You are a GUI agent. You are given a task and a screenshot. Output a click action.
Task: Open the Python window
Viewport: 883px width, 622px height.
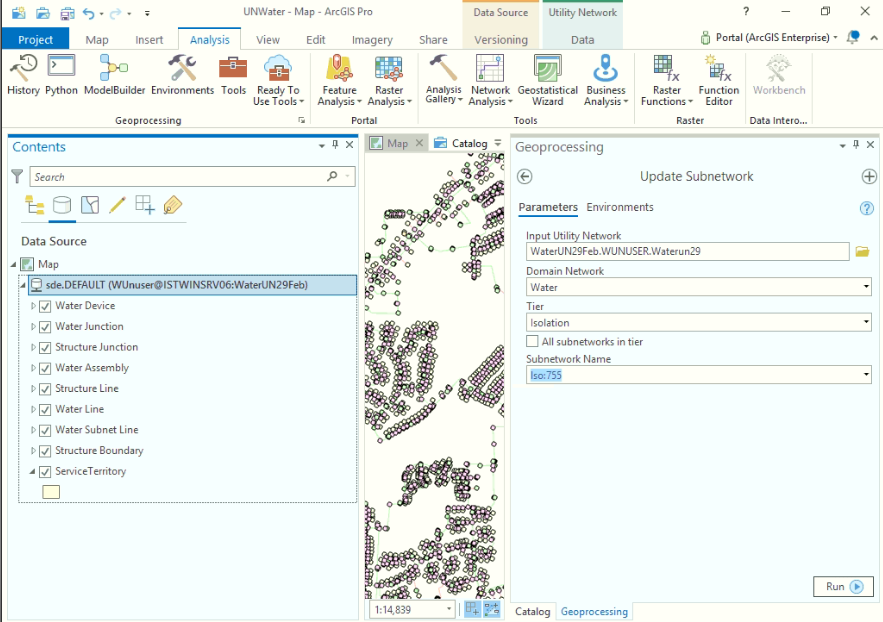pos(61,75)
